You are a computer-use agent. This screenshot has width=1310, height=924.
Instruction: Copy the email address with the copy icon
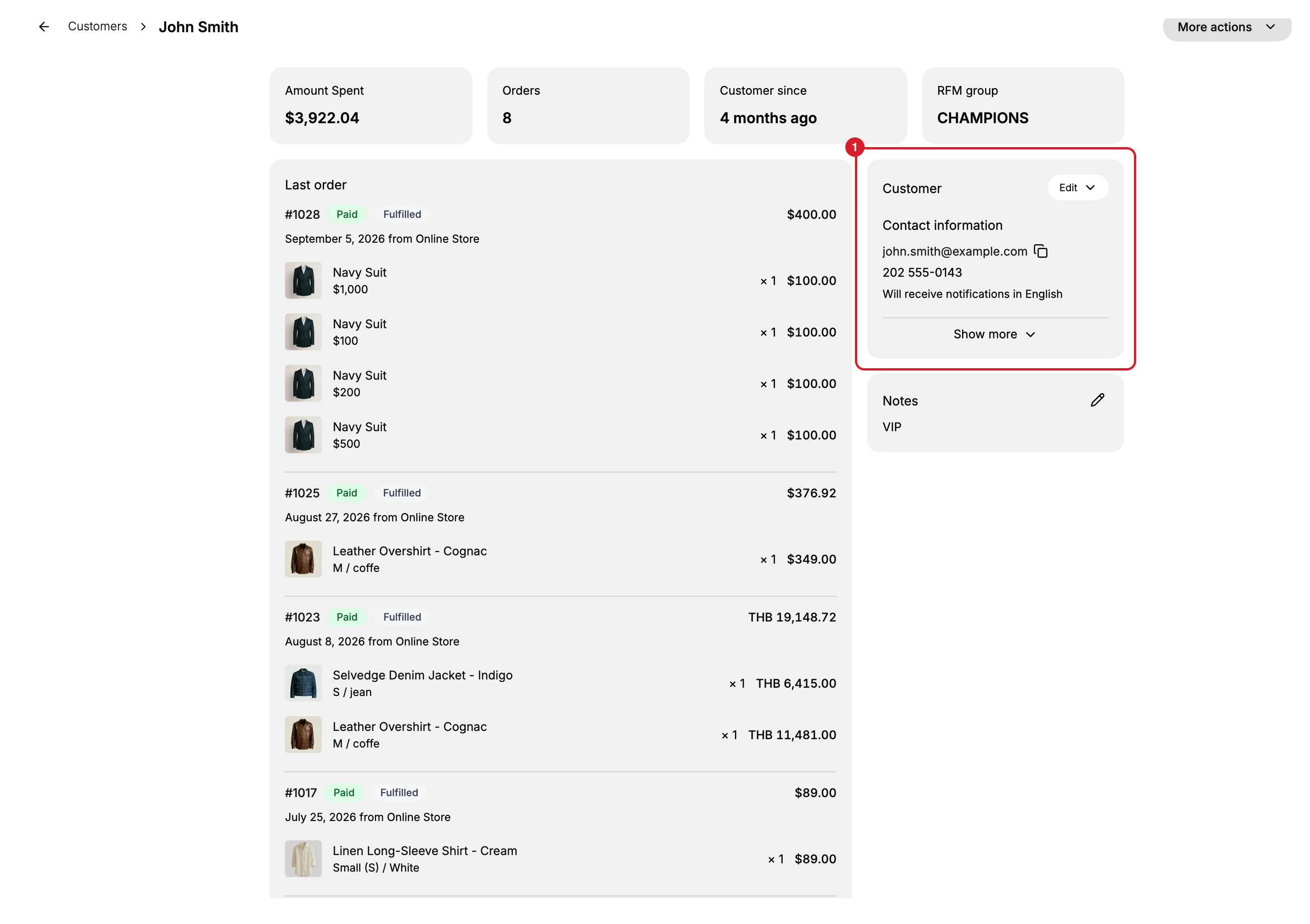1041,251
